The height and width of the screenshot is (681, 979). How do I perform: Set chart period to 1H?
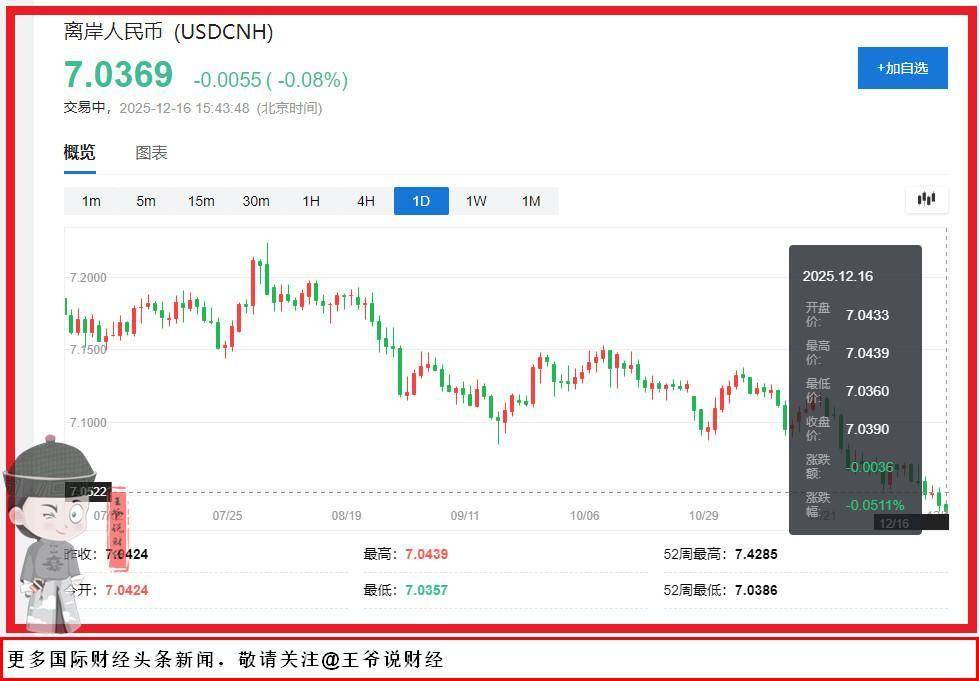point(311,201)
